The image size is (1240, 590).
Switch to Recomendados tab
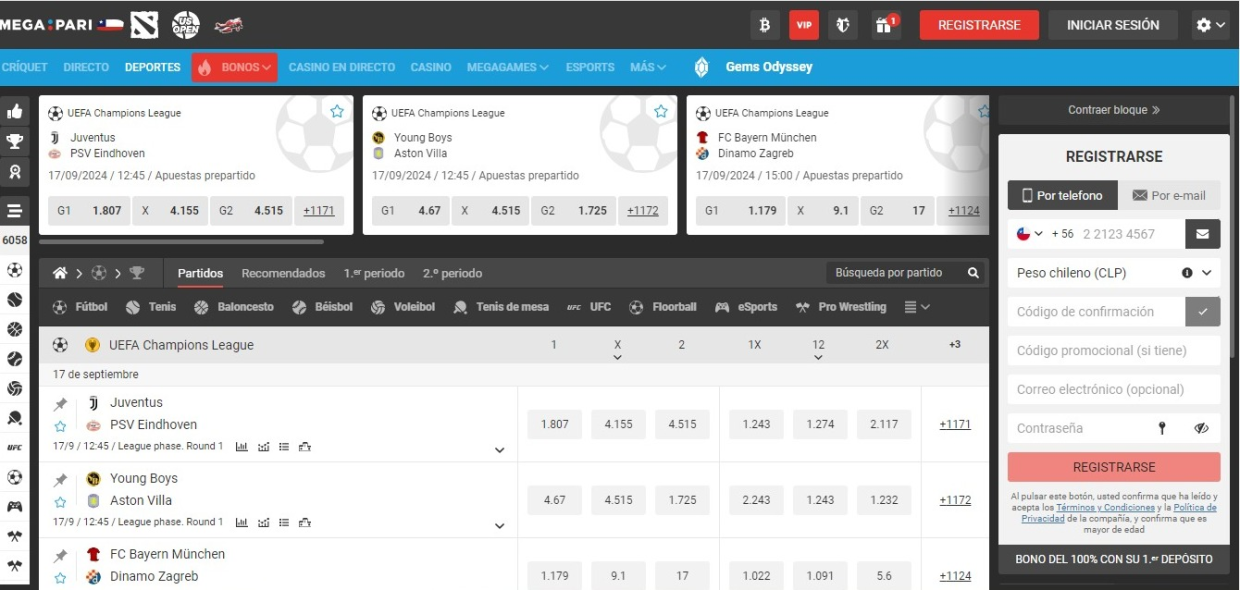point(283,273)
